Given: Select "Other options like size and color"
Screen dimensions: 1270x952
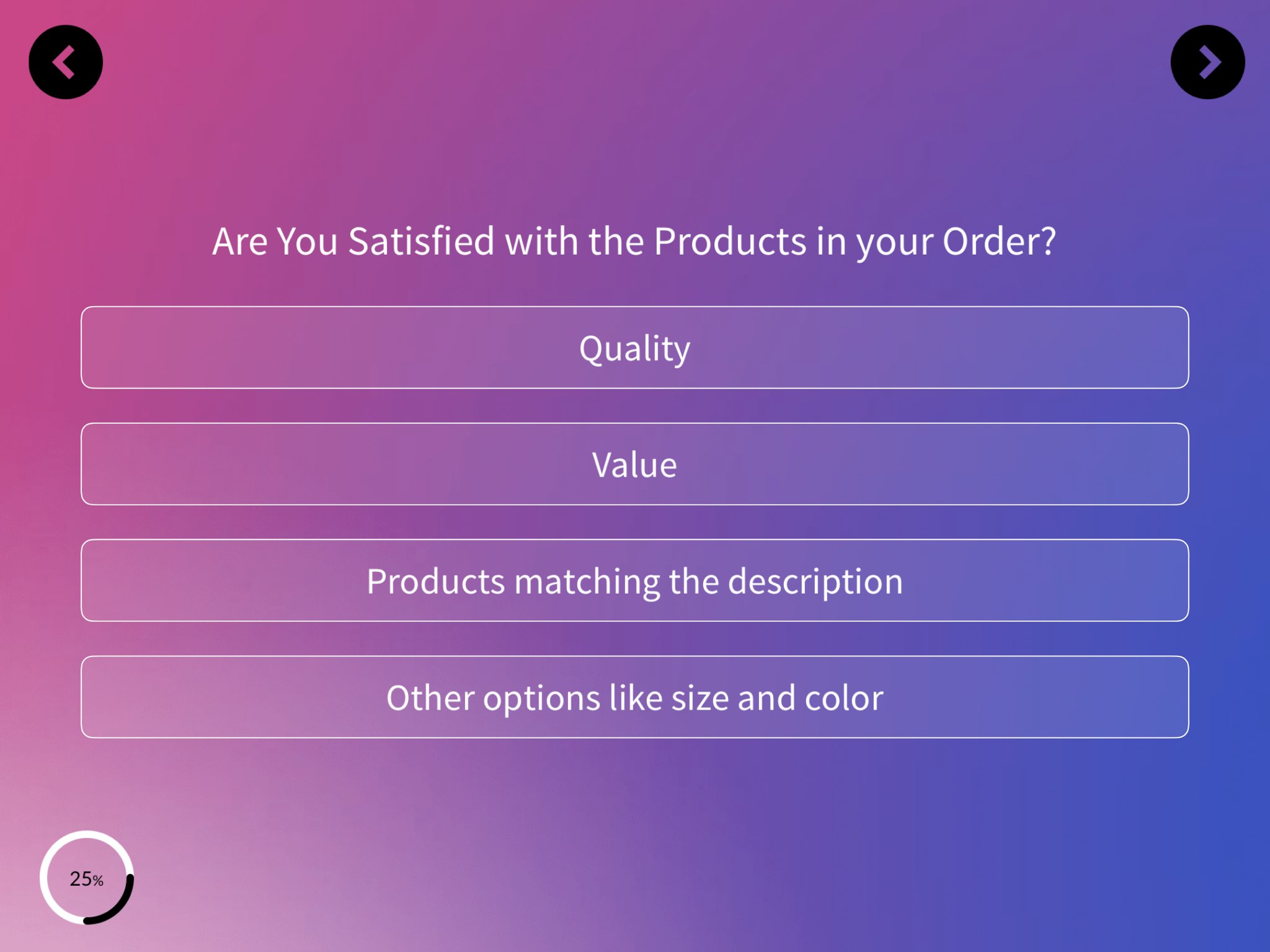Looking at the screenshot, I should click(634, 697).
